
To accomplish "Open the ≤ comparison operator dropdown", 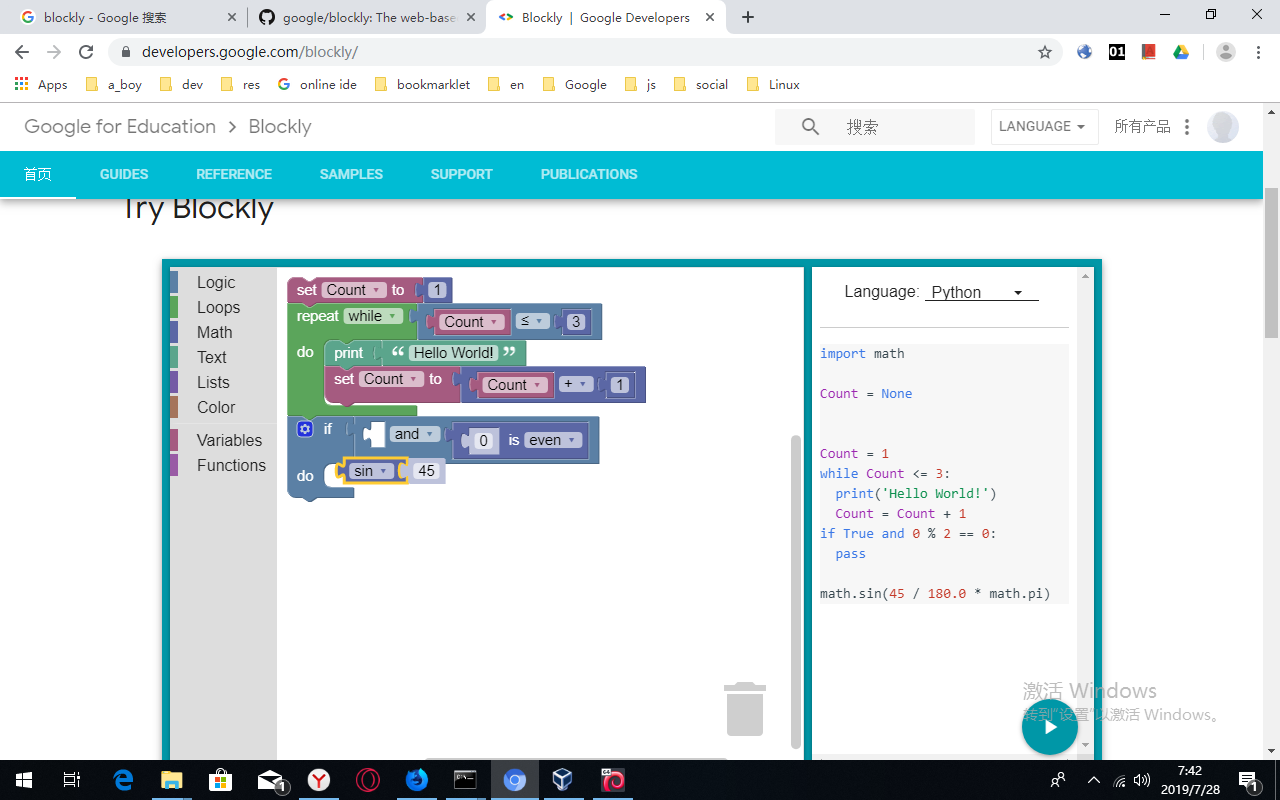I will [532, 322].
